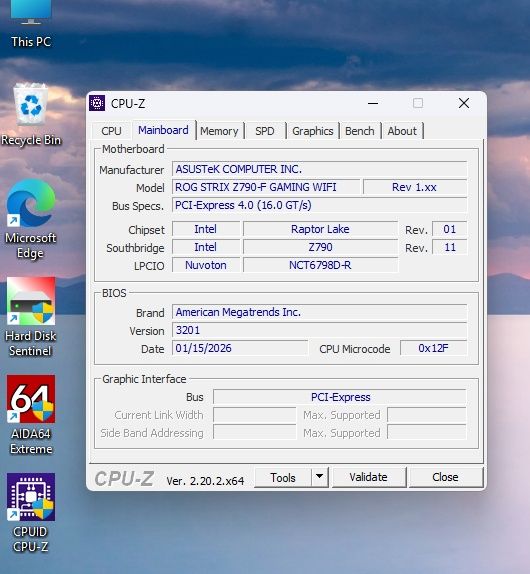Go to the Bench tab

tap(360, 131)
